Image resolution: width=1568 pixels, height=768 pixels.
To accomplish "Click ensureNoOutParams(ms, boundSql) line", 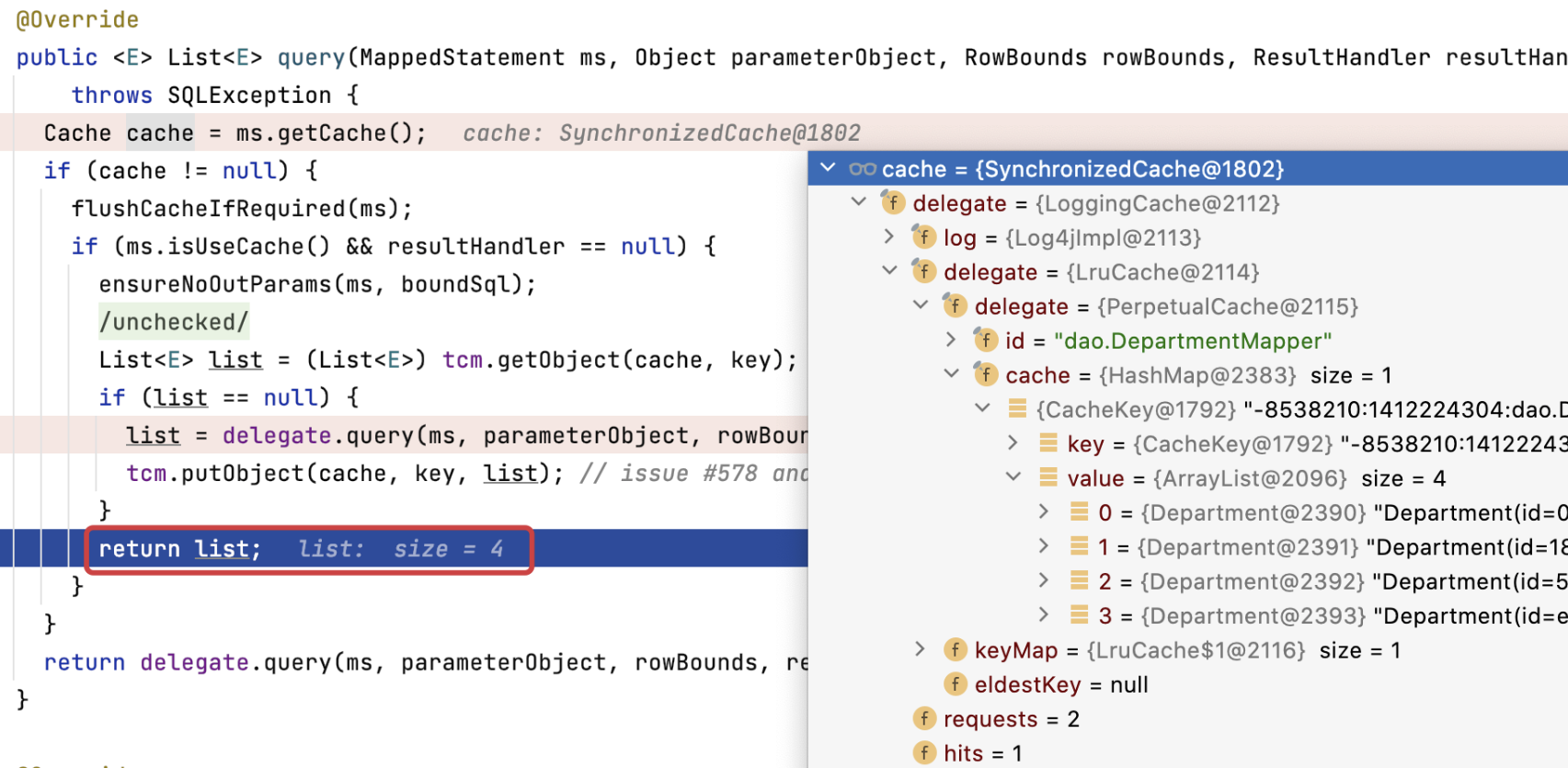I will click(317, 284).
